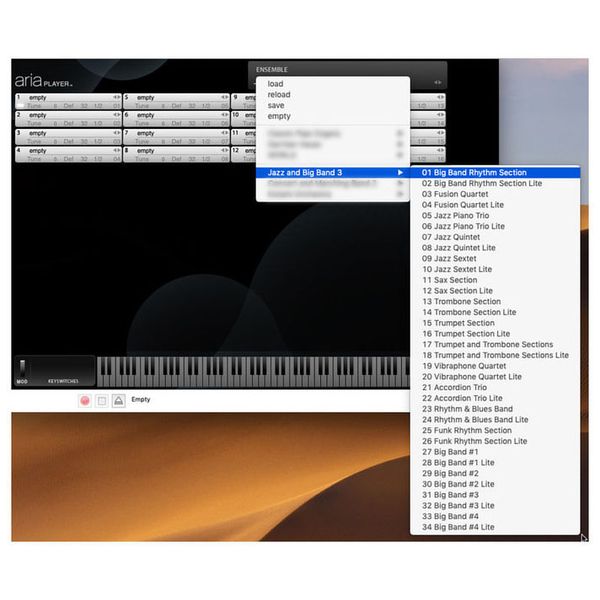Image resolution: width=600 pixels, height=600 pixels.
Task: Click the arrows icon on slot 1
Action: pyautogui.click(x=116, y=97)
